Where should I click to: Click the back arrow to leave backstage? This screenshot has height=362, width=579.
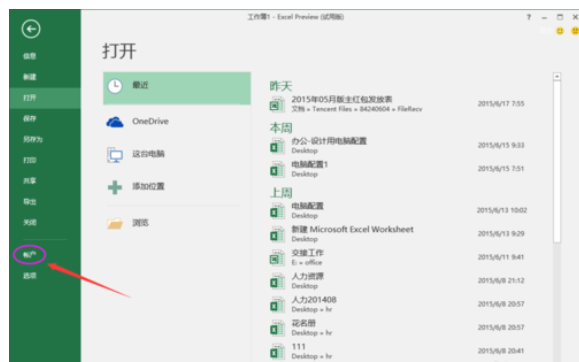click(x=31, y=29)
